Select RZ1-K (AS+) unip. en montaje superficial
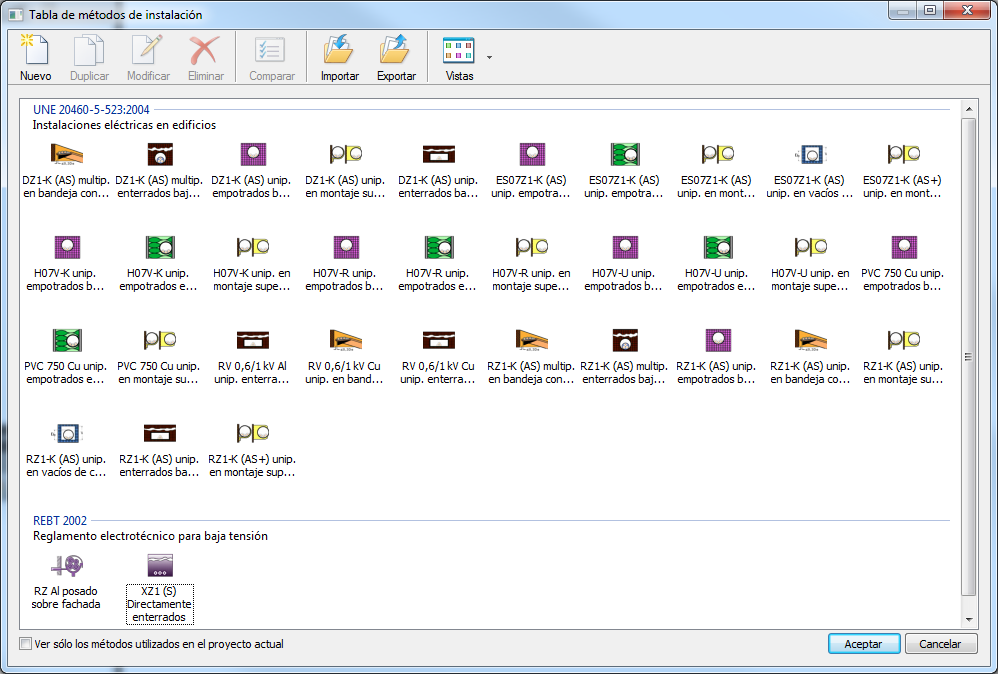 click(252, 434)
